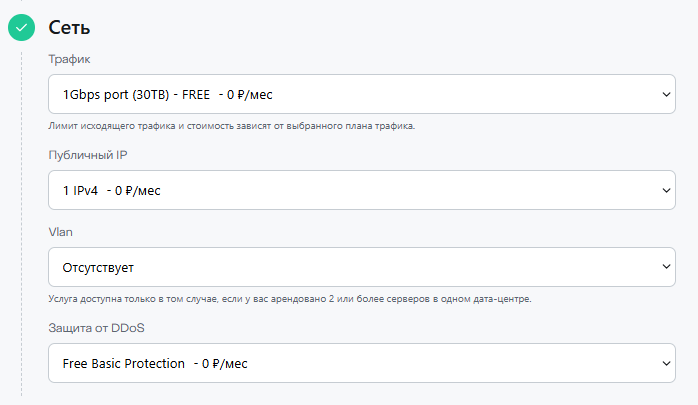Click the Трафик field label

tap(69, 59)
